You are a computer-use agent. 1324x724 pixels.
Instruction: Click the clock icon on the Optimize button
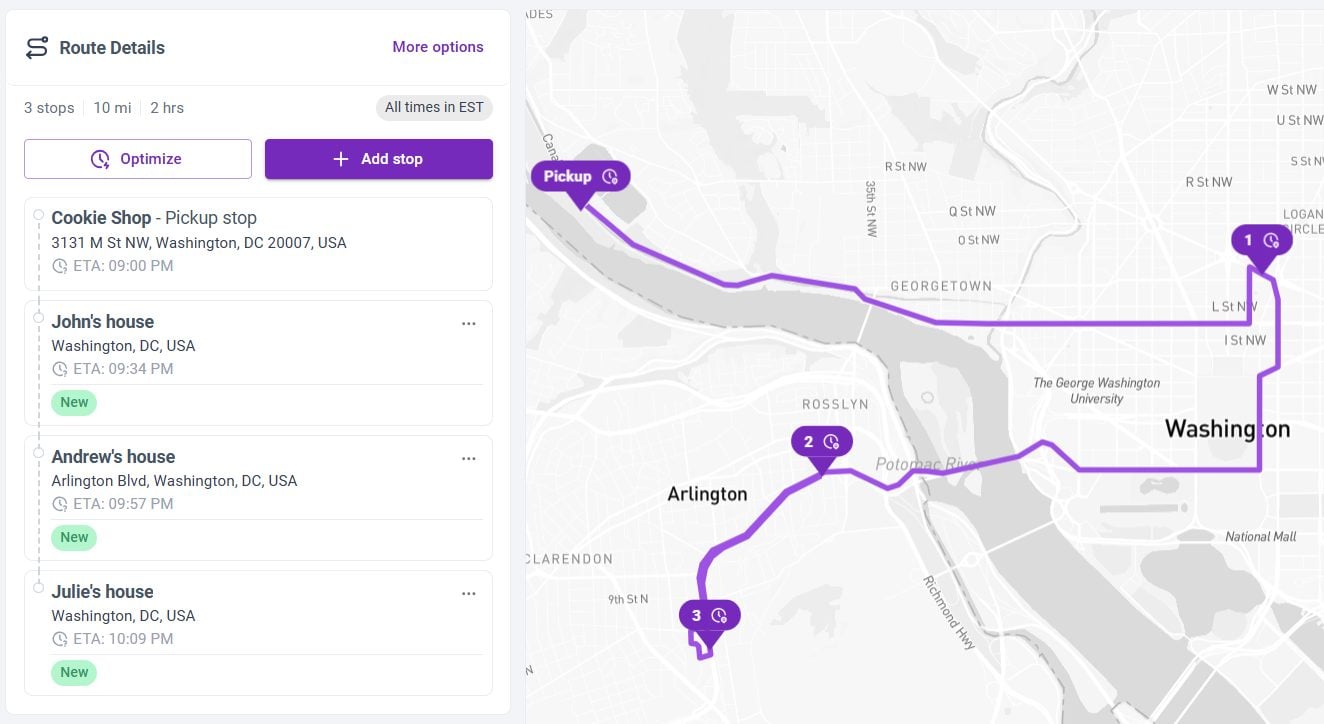tap(101, 159)
